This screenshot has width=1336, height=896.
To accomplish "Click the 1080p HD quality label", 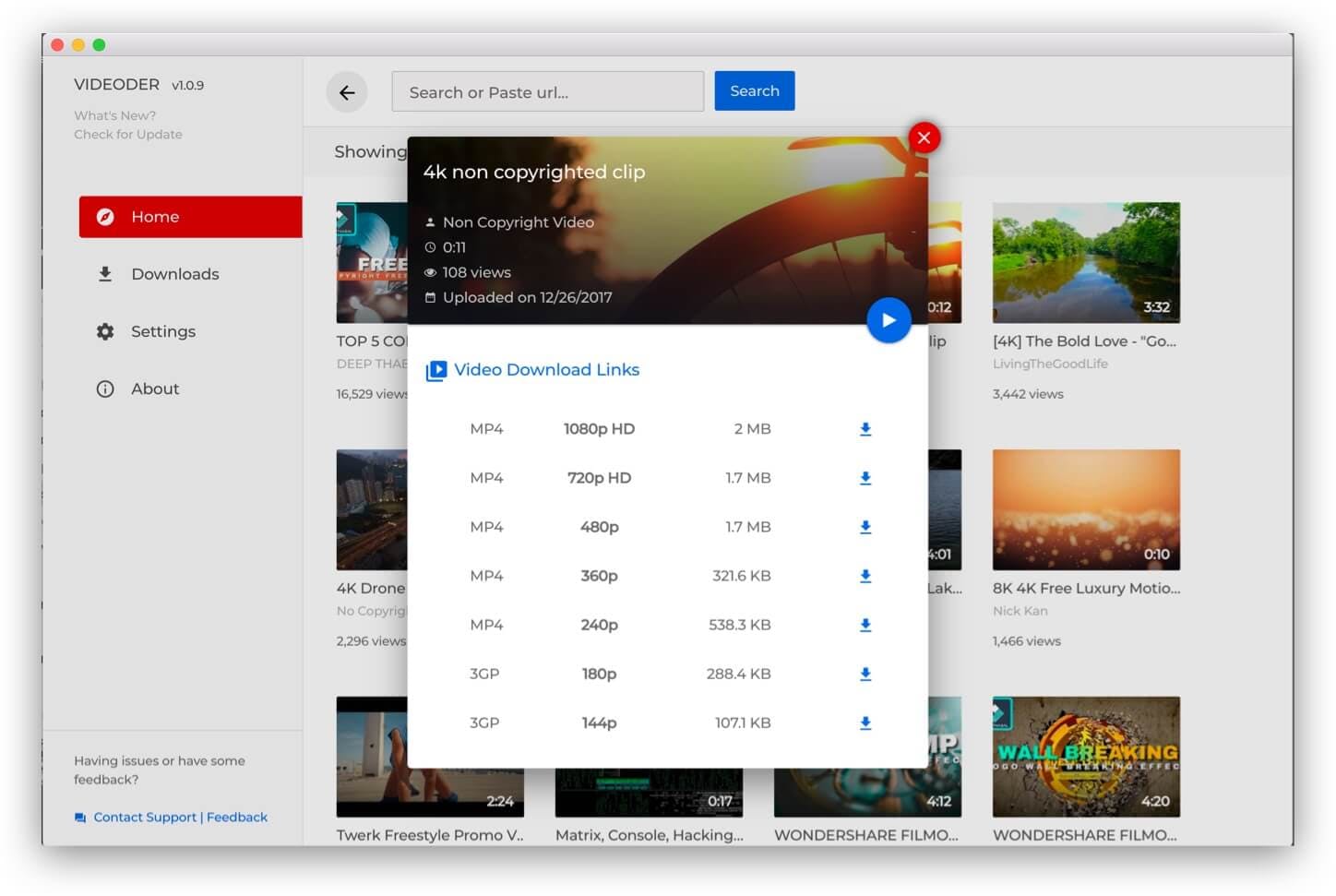I will [x=599, y=429].
